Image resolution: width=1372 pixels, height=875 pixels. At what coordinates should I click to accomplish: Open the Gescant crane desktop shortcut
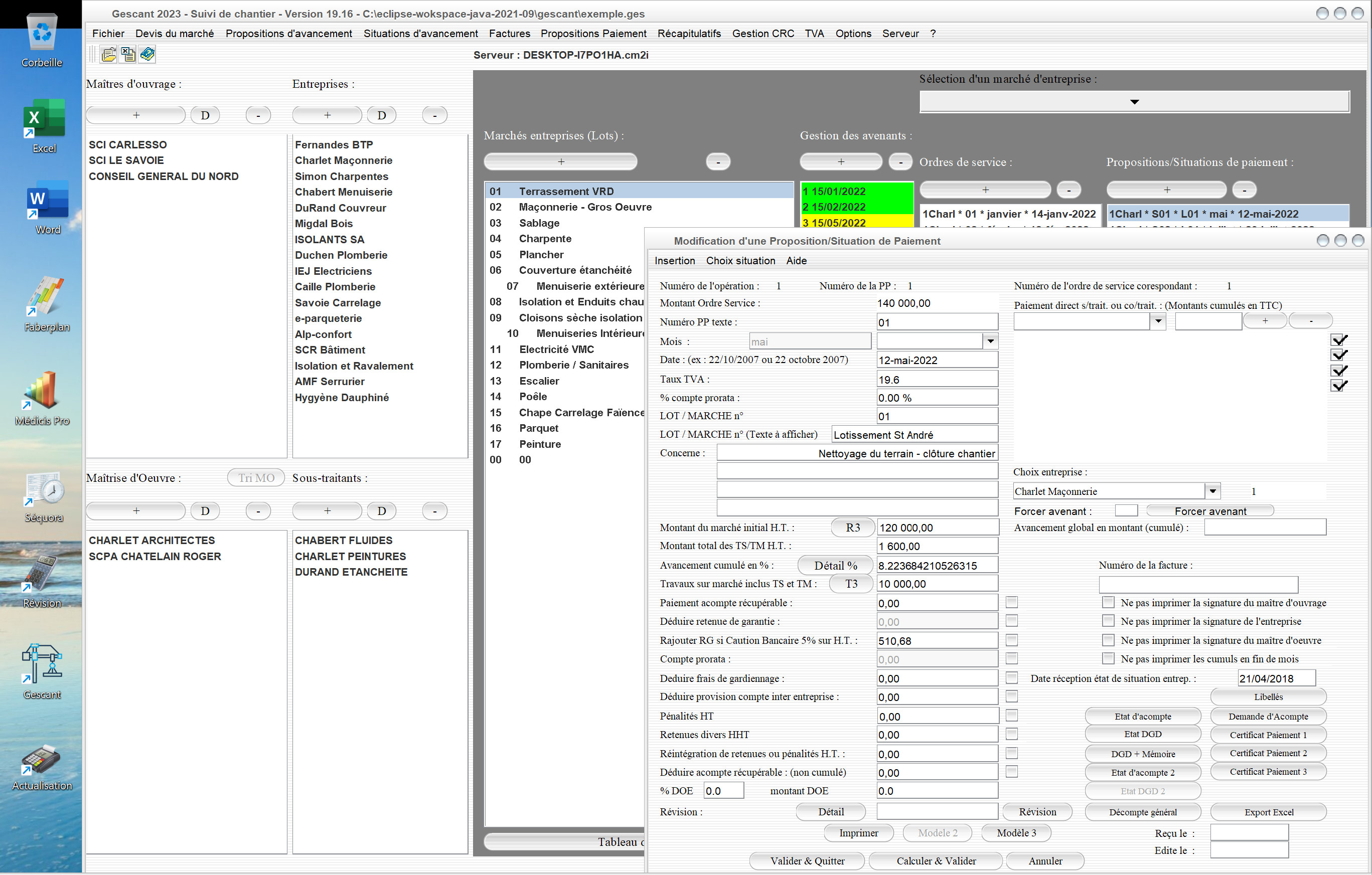(x=42, y=671)
